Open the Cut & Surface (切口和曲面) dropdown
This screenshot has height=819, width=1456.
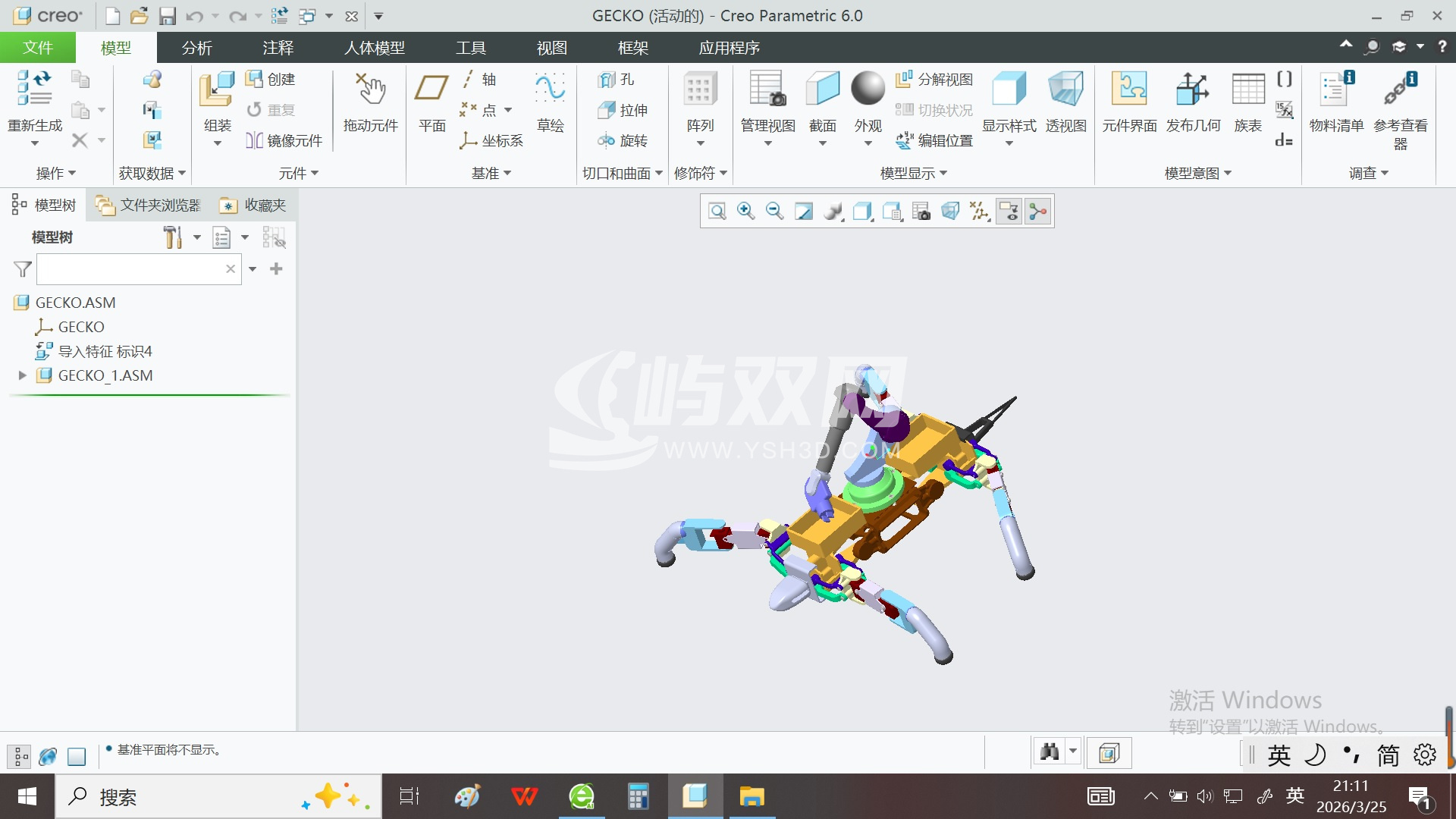tap(623, 174)
